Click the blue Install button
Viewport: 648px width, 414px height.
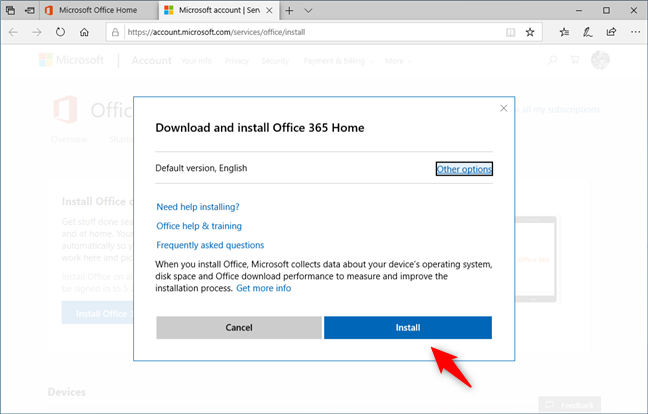(x=408, y=328)
